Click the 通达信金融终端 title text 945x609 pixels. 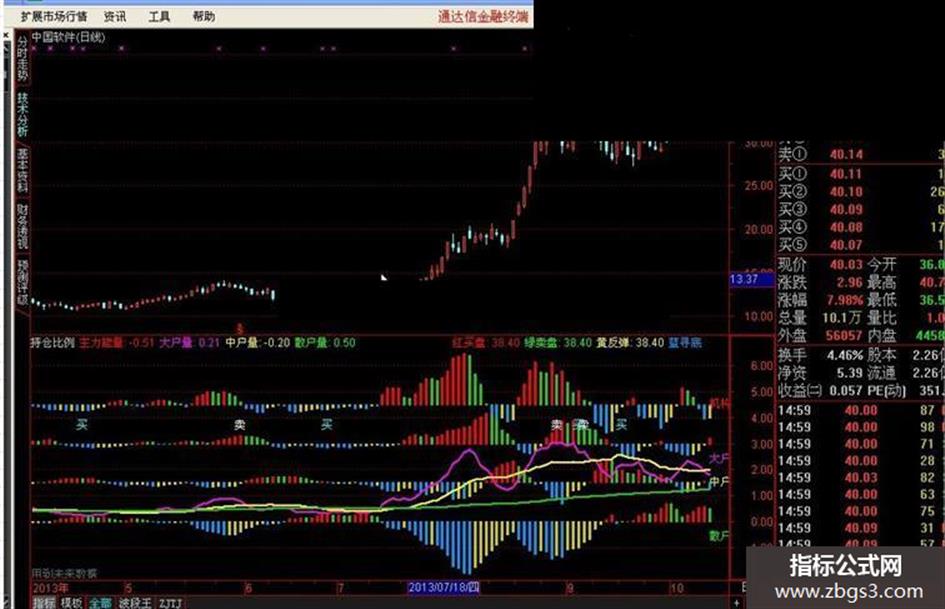click(x=483, y=16)
